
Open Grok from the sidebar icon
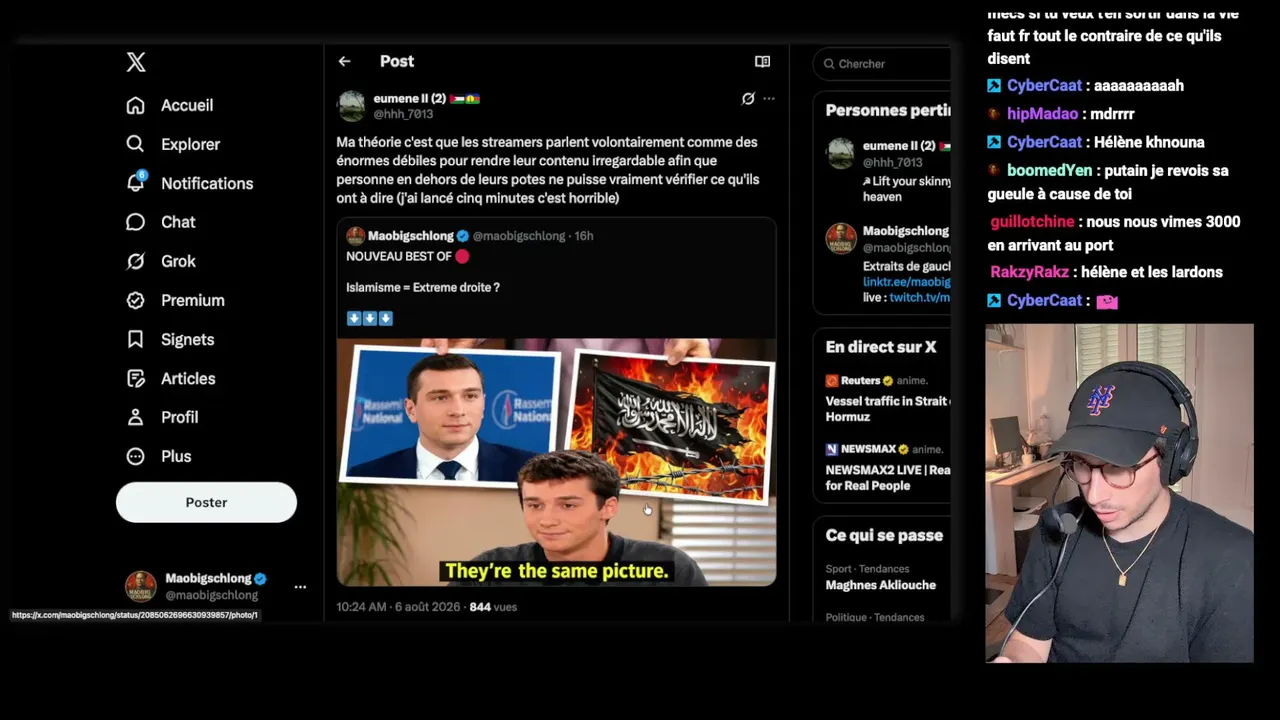[135, 261]
